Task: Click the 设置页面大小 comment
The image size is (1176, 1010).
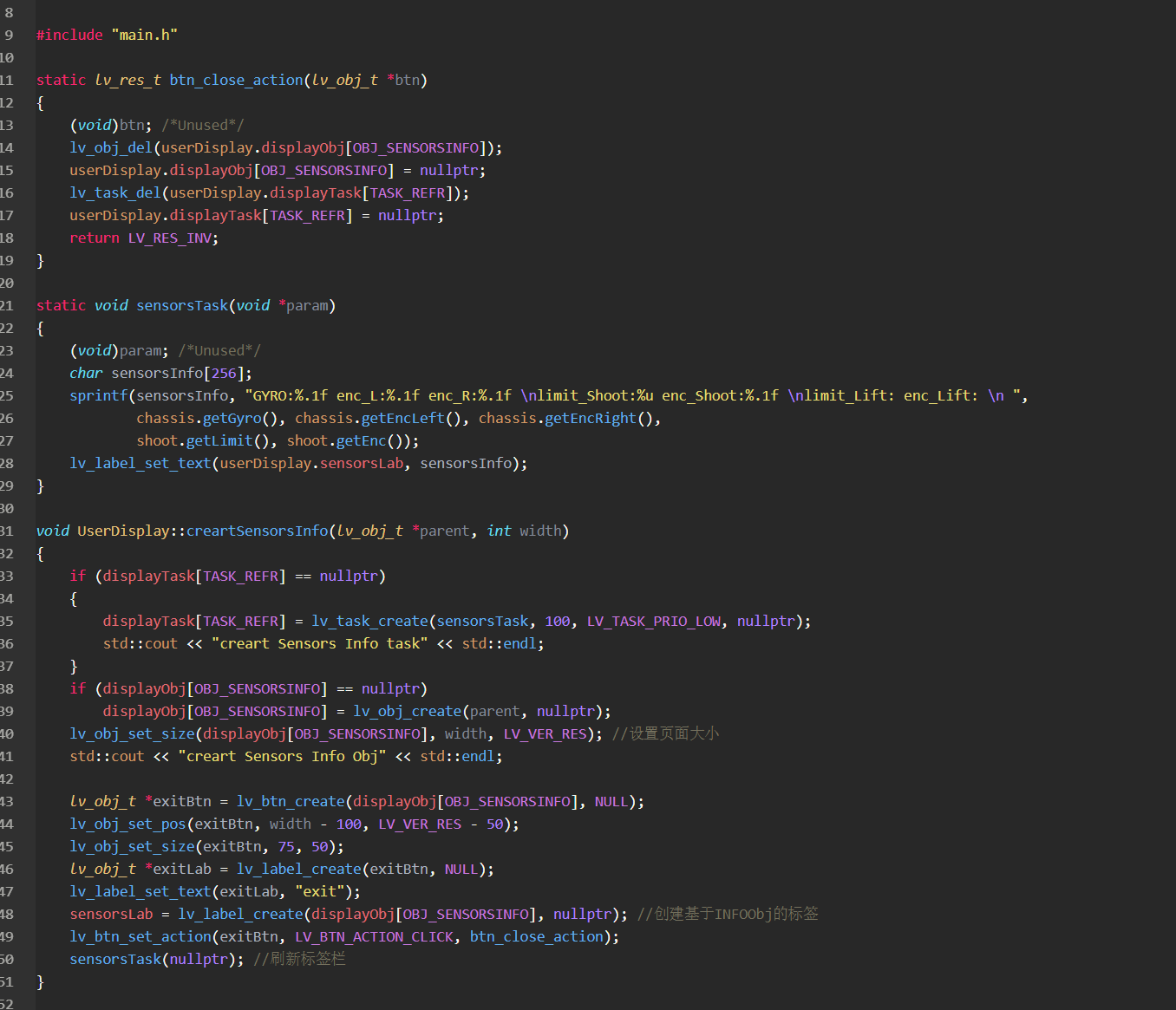Action: (666, 733)
